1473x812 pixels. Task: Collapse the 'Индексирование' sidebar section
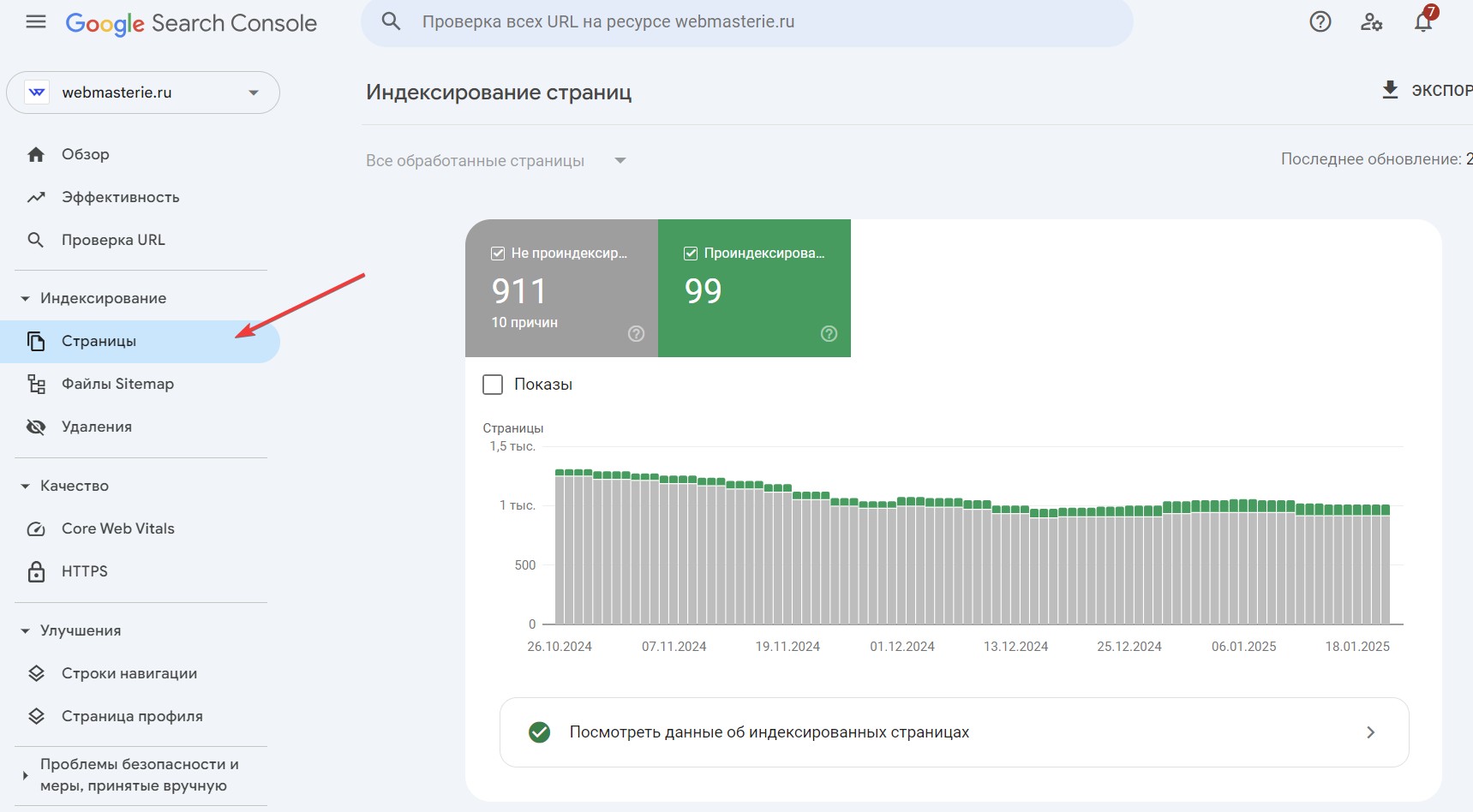pos(25,299)
